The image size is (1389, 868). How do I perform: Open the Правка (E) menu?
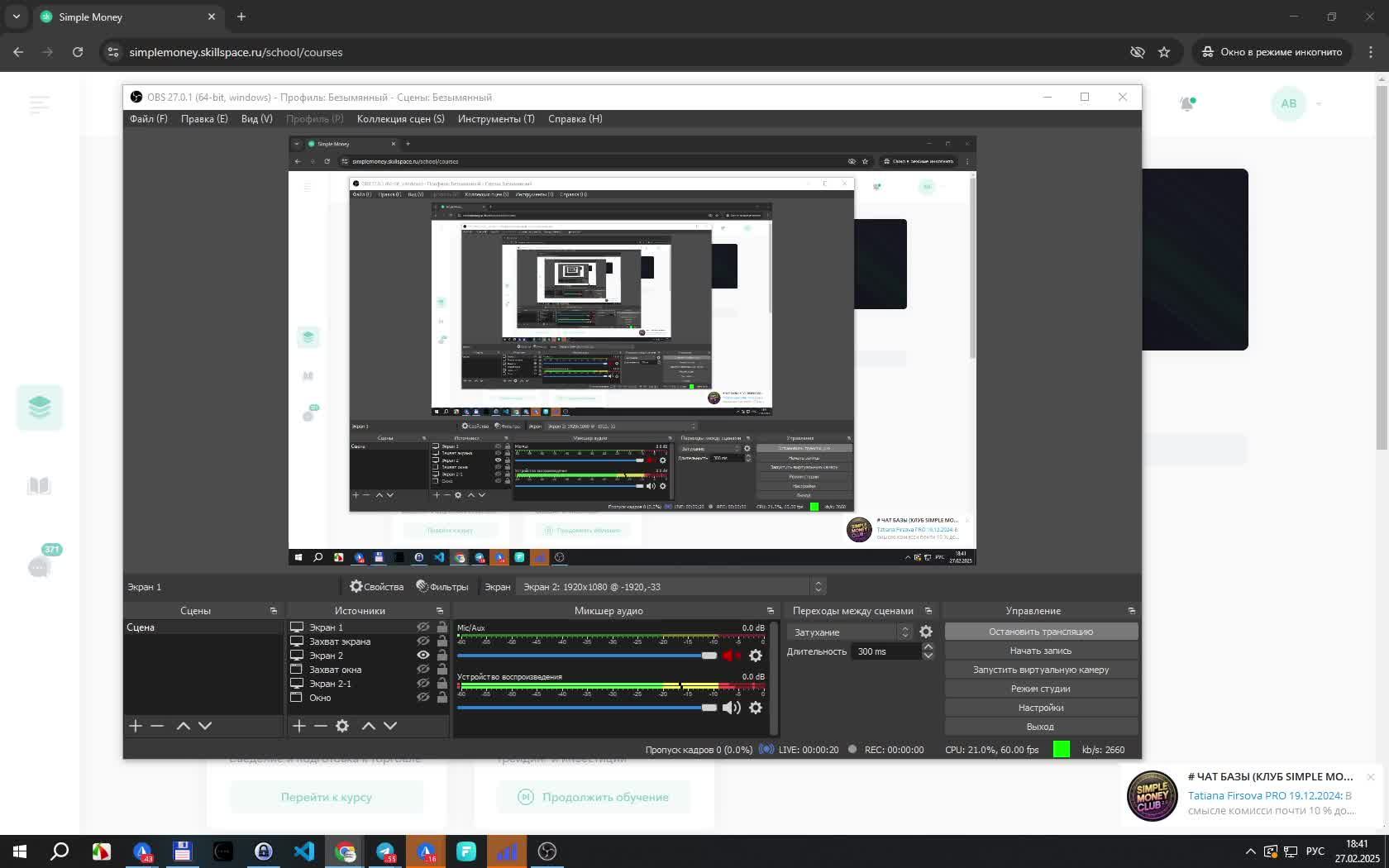[x=204, y=119]
